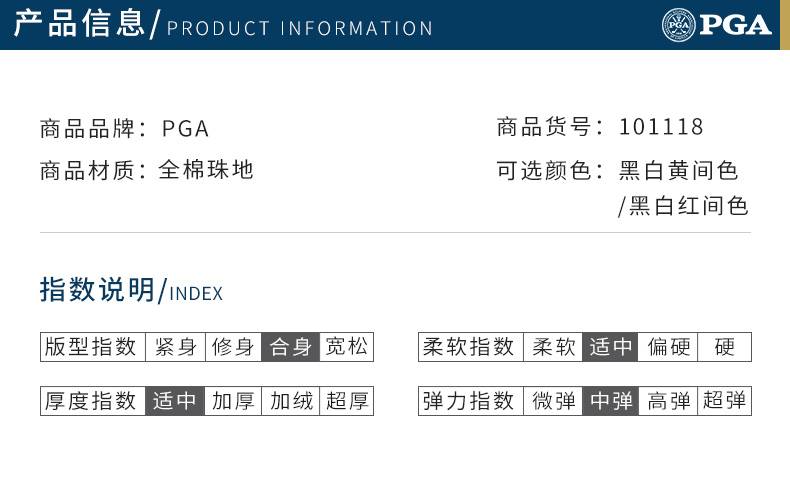Screen dimensions: 790x500
Task: Select the 紧身 fit option
Action: [175, 347]
